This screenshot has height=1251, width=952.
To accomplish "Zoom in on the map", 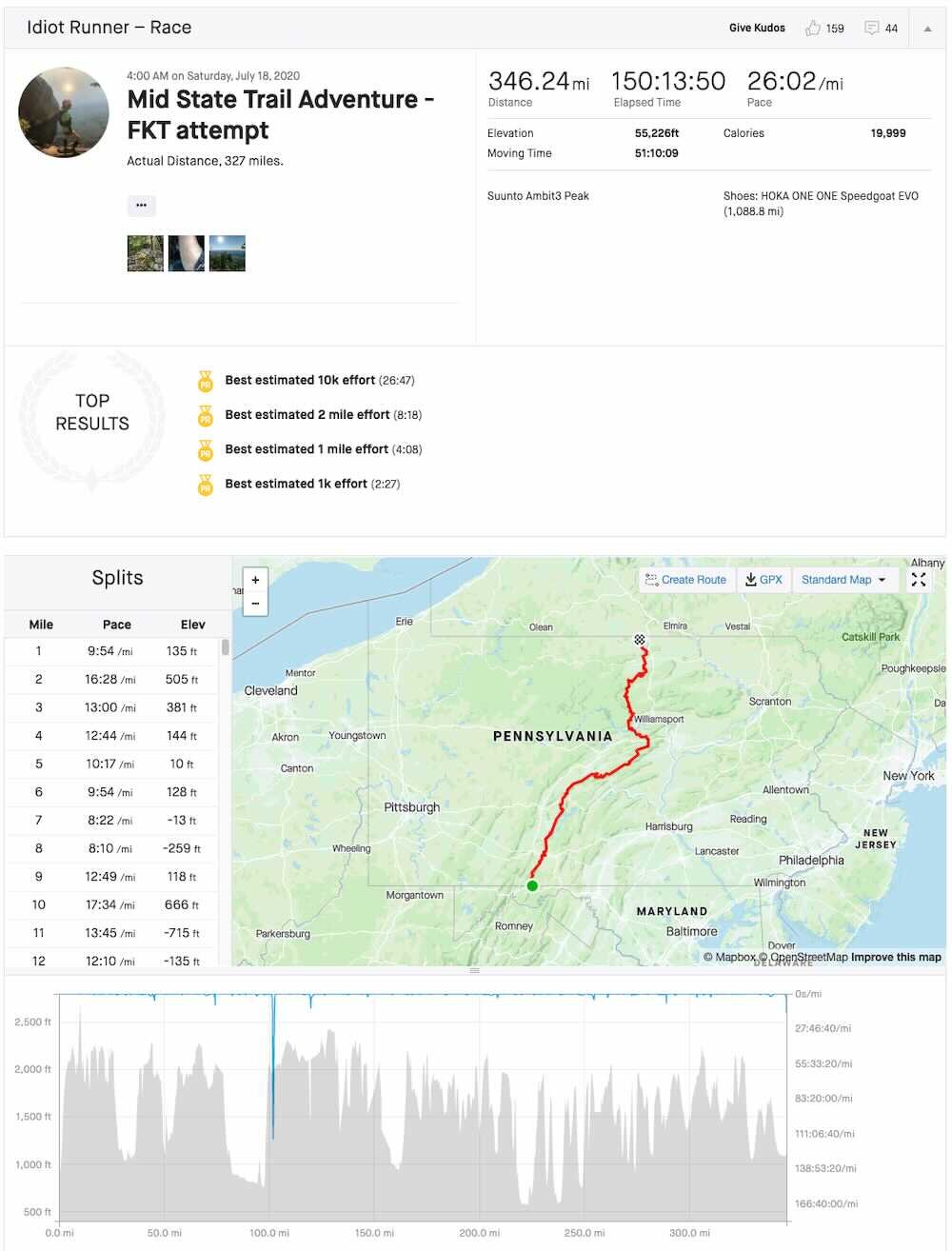I will click(255, 580).
